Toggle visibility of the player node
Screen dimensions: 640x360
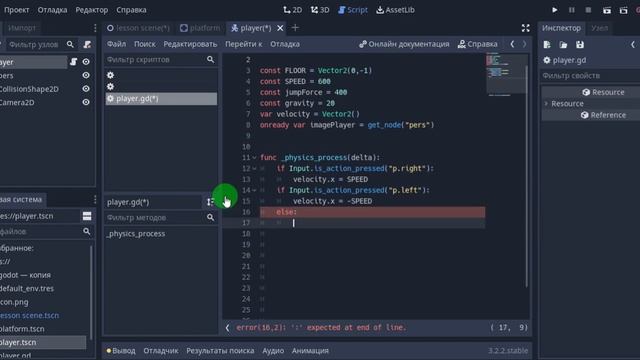86,62
